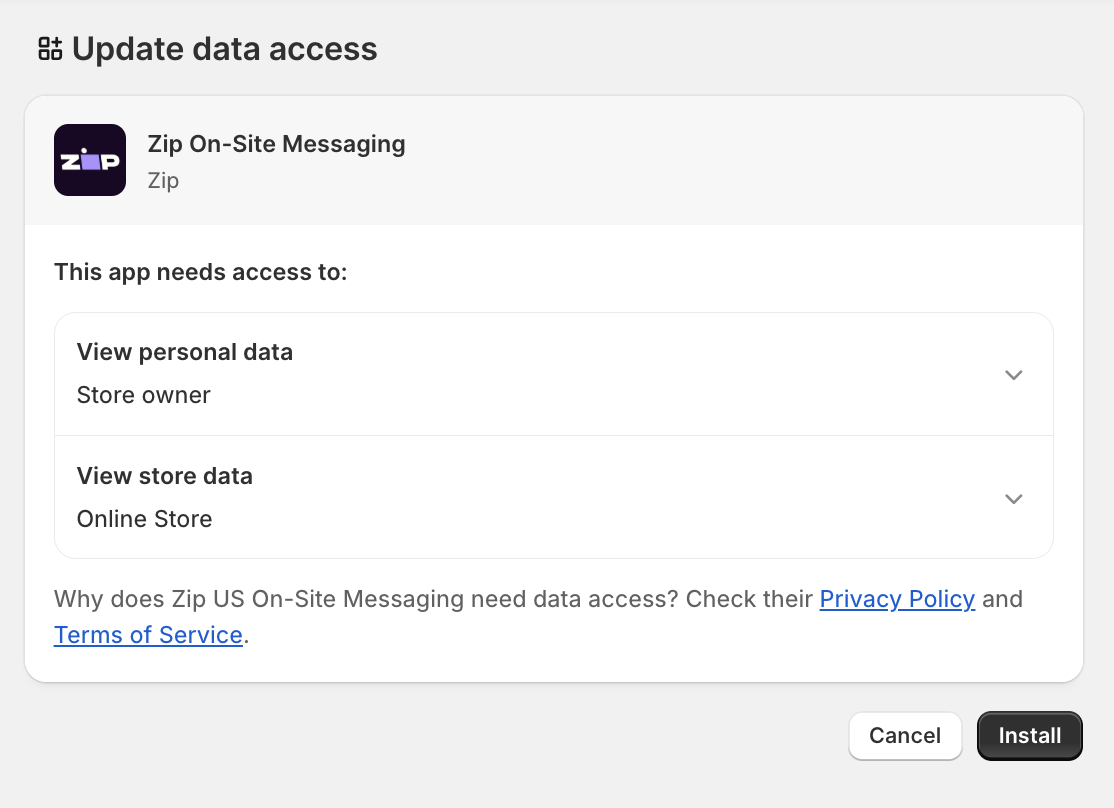Screen dimensions: 1114x808
Task: Select the Online Store subtitle
Action: coord(144,519)
